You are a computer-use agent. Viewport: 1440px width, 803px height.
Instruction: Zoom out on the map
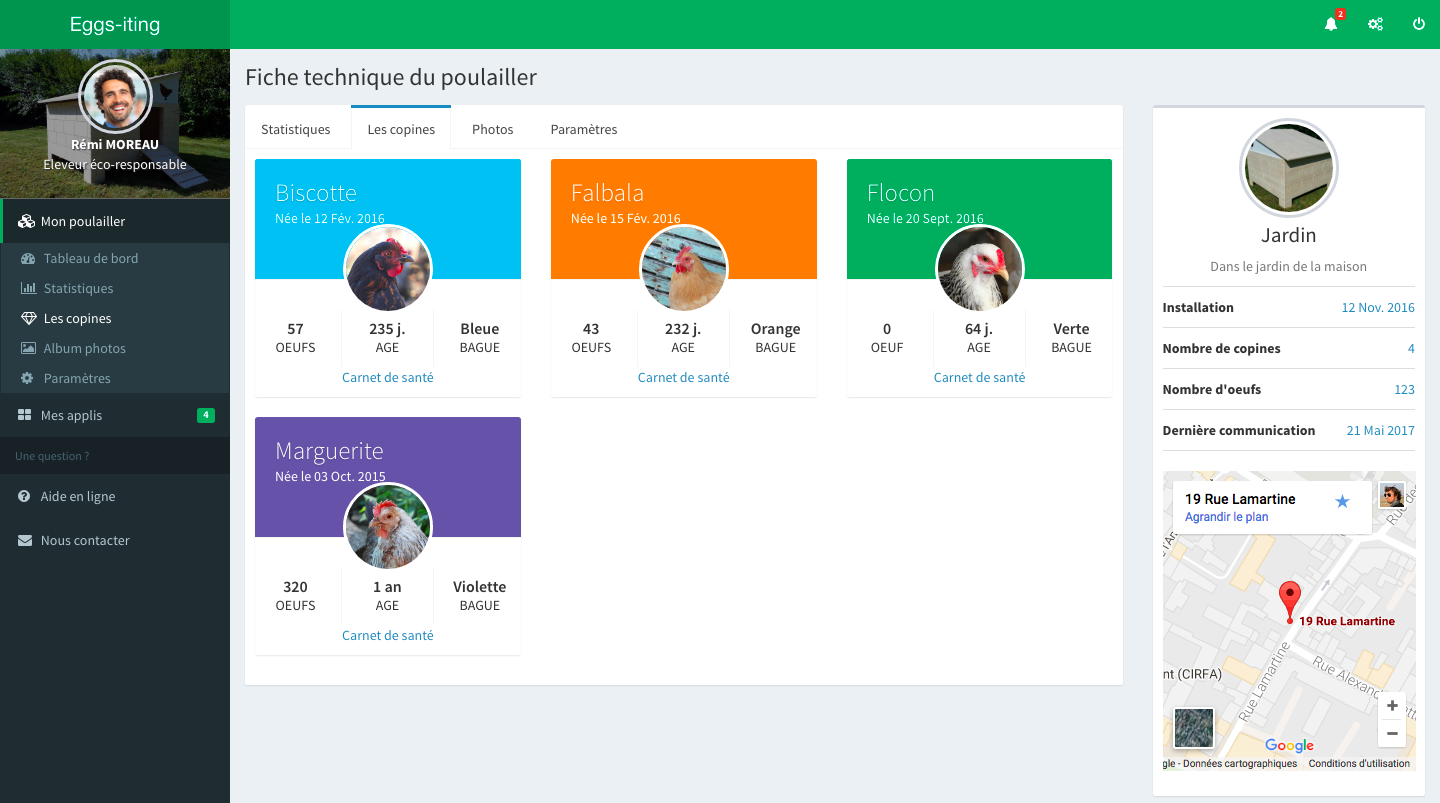tap(1392, 733)
